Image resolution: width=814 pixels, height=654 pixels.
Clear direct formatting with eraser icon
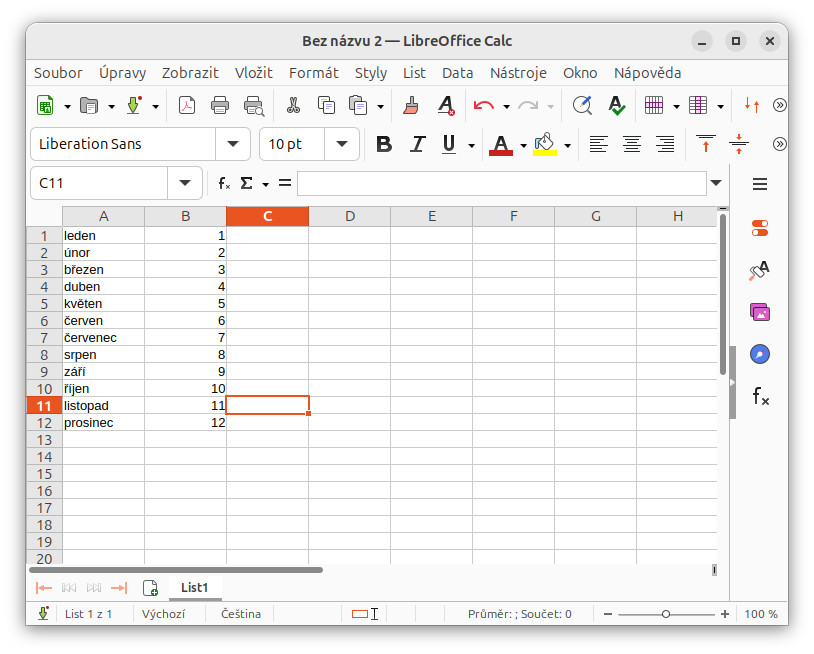(445, 104)
